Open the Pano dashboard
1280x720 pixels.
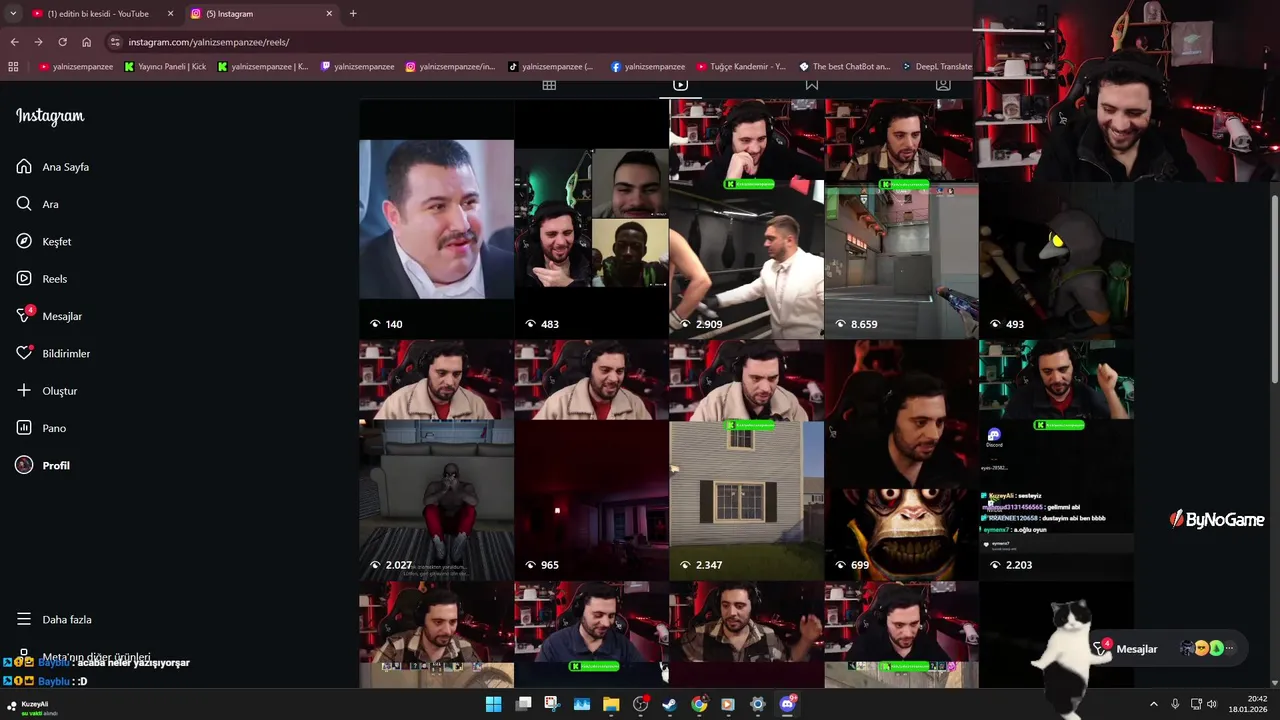coord(41,428)
